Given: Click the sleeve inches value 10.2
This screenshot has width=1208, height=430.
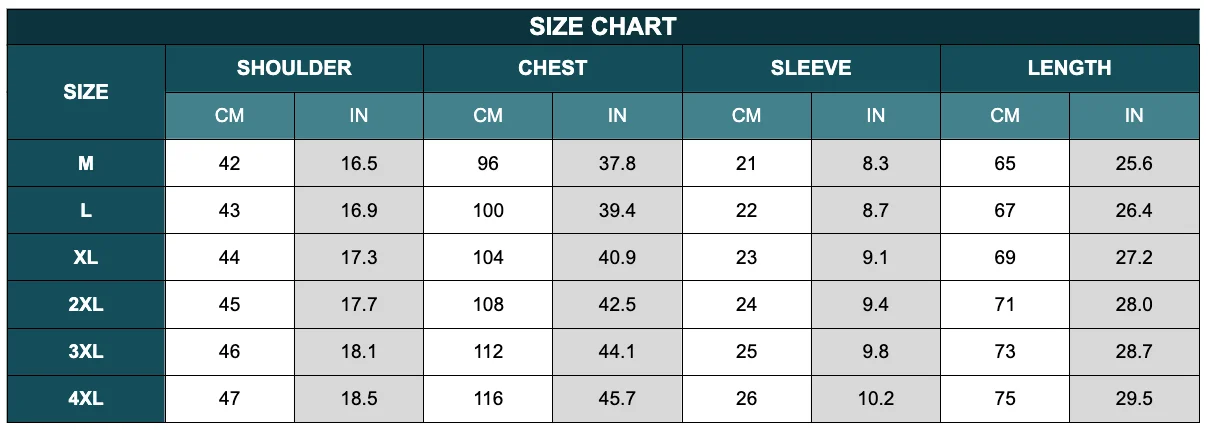Looking at the screenshot, I should [876, 398].
